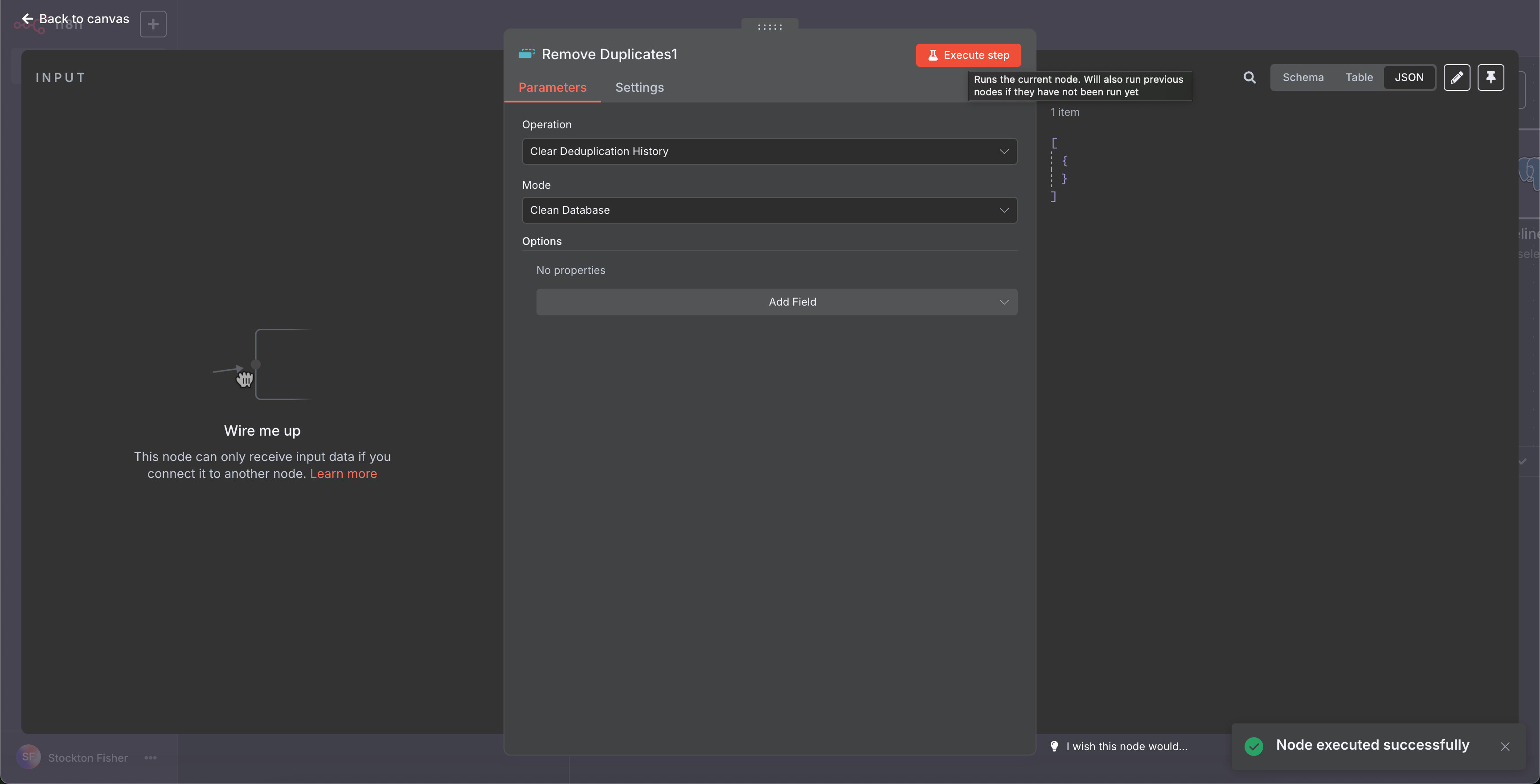
Task: Click the lightbulb feedback icon
Action: pos(1055,746)
